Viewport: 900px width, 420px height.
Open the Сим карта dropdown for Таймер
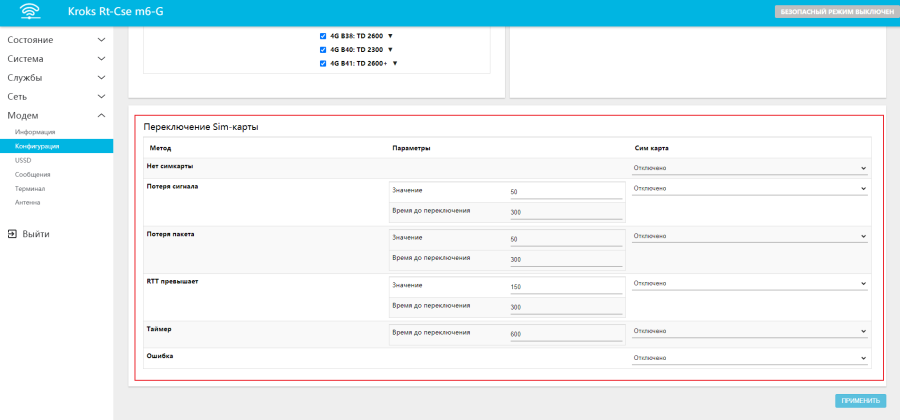tap(750, 331)
